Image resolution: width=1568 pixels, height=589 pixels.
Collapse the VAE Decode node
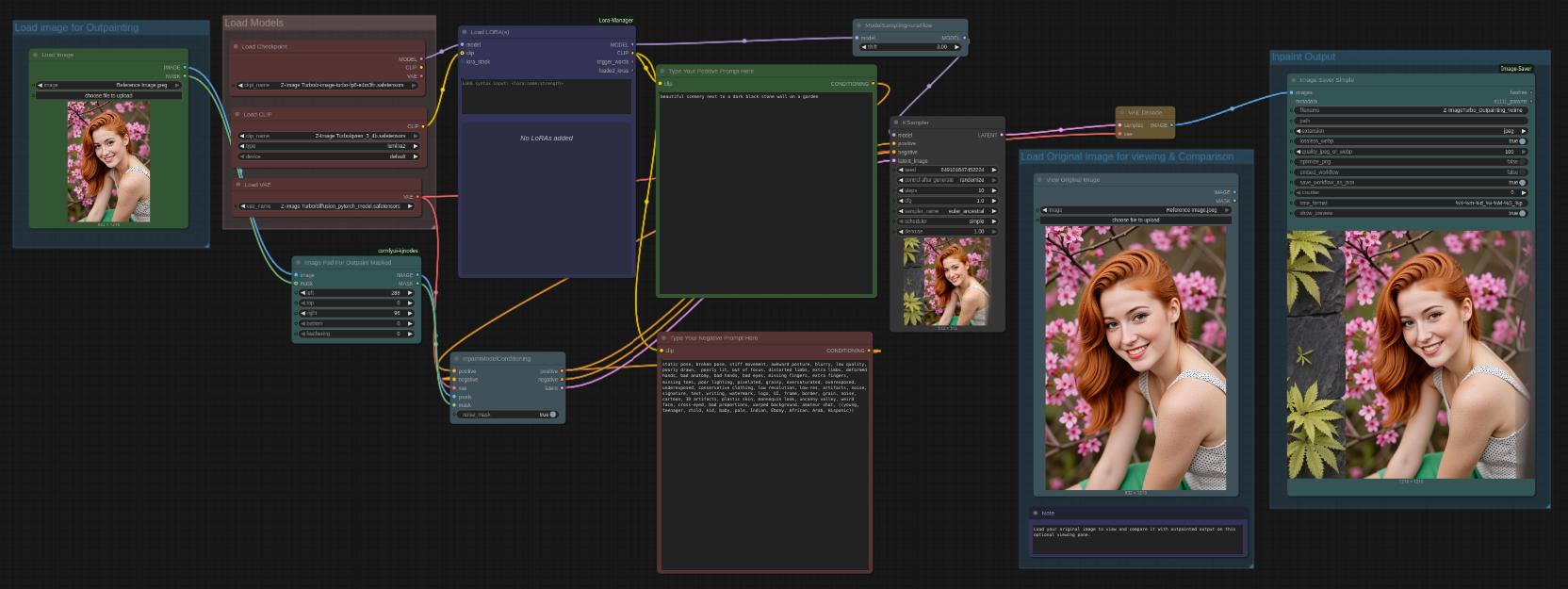[1121, 112]
